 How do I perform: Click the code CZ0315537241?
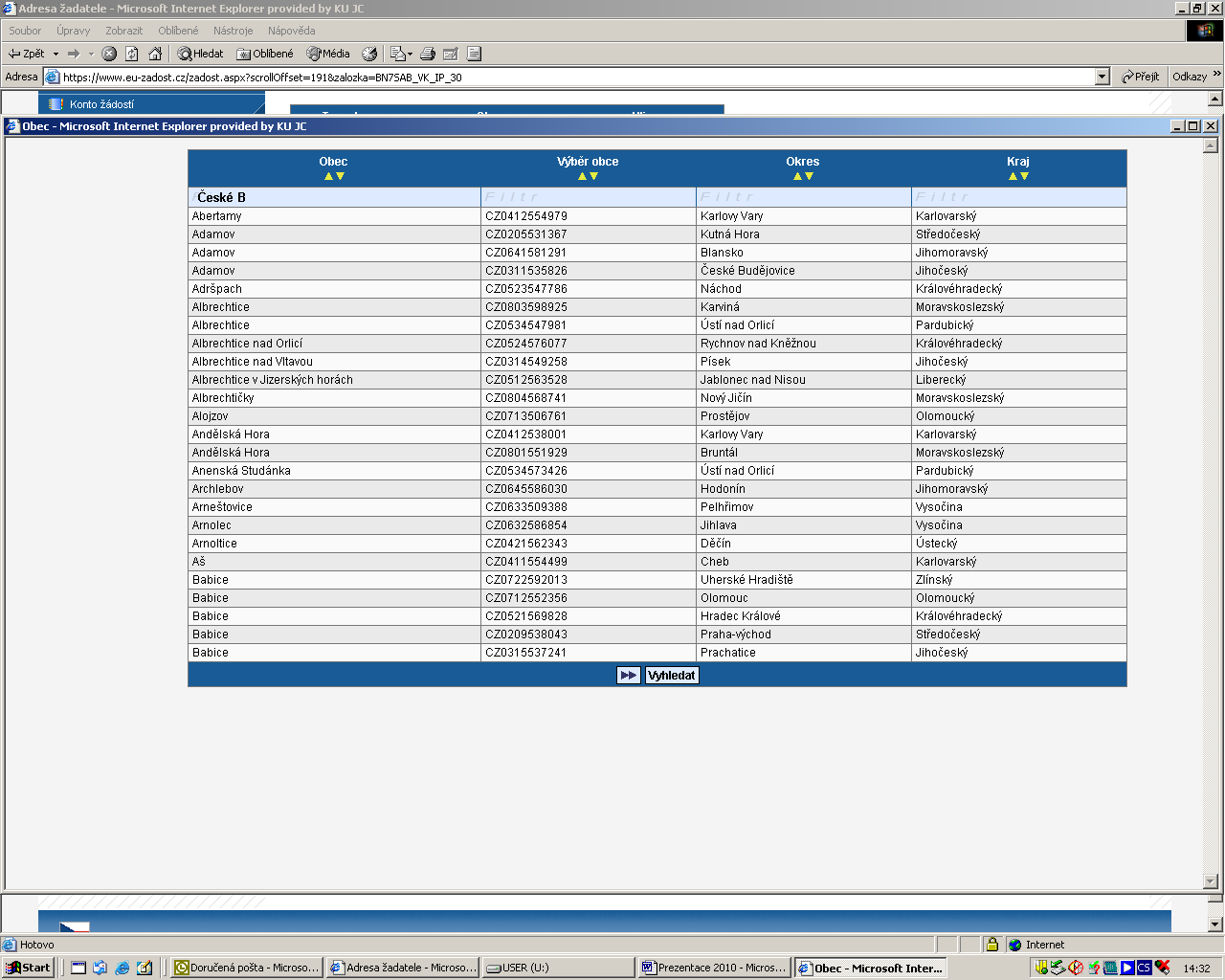(x=526, y=653)
